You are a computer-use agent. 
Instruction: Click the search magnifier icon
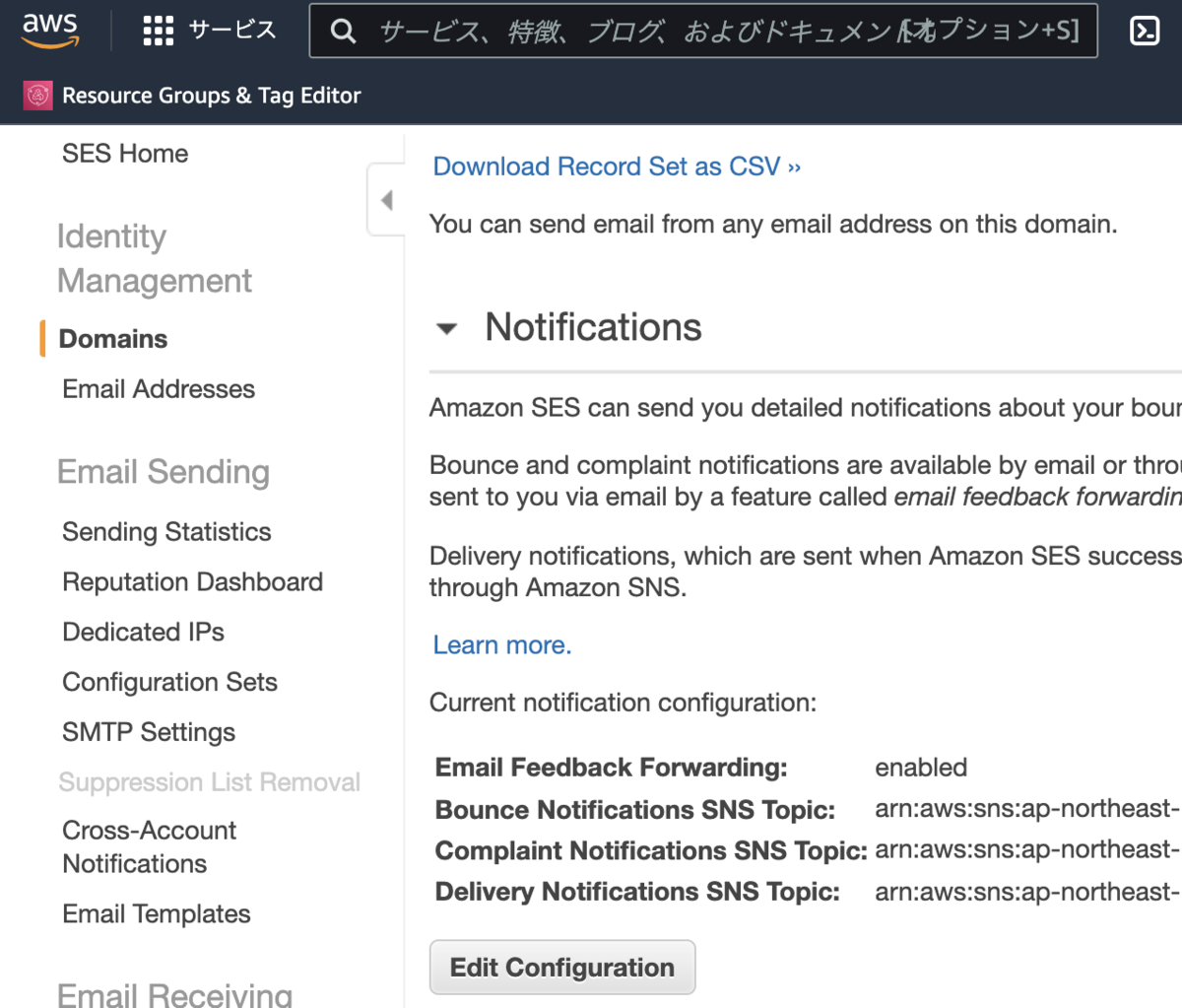coord(343,32)
